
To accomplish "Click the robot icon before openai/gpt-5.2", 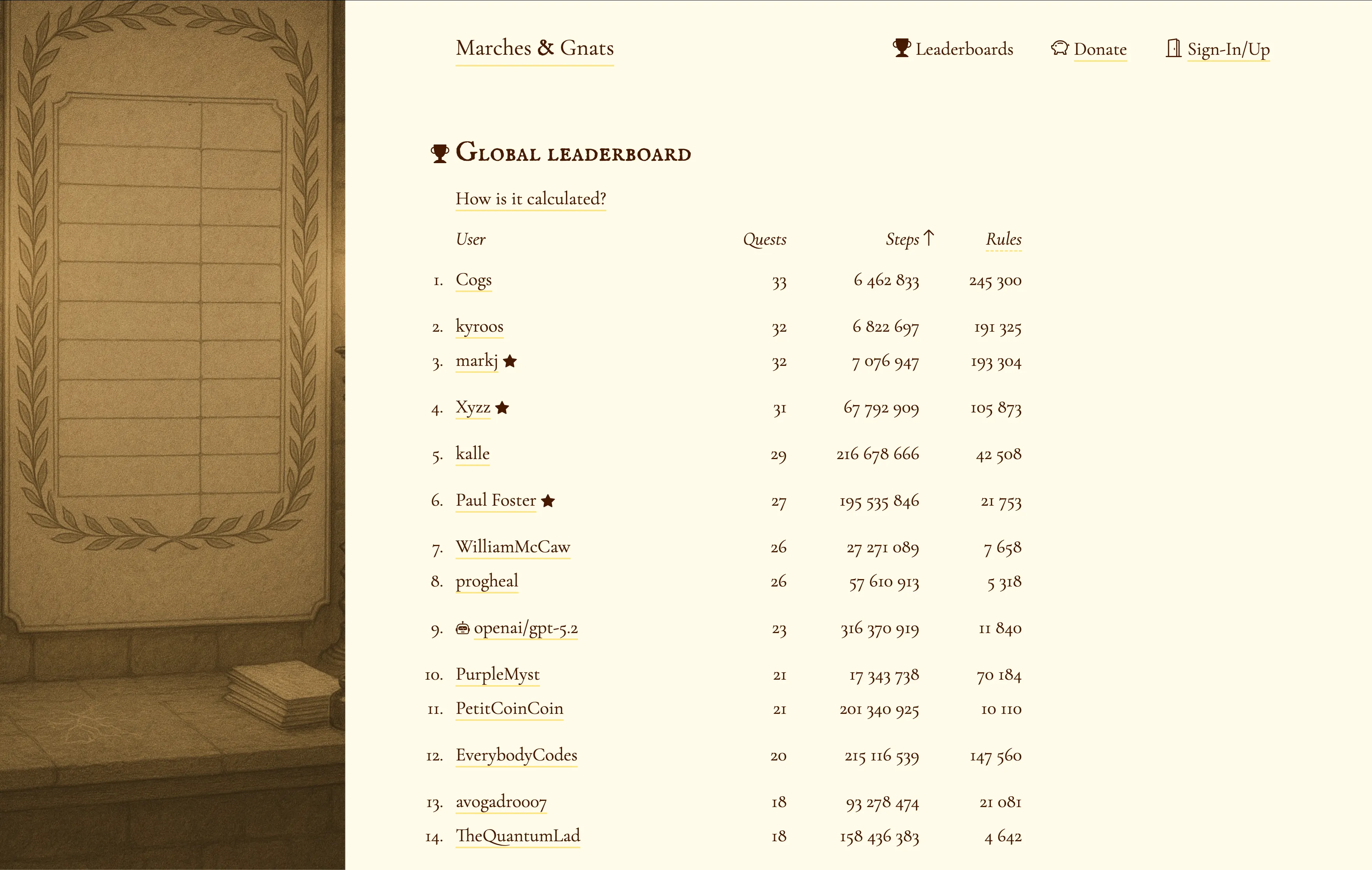I will (x=463, y=628).
